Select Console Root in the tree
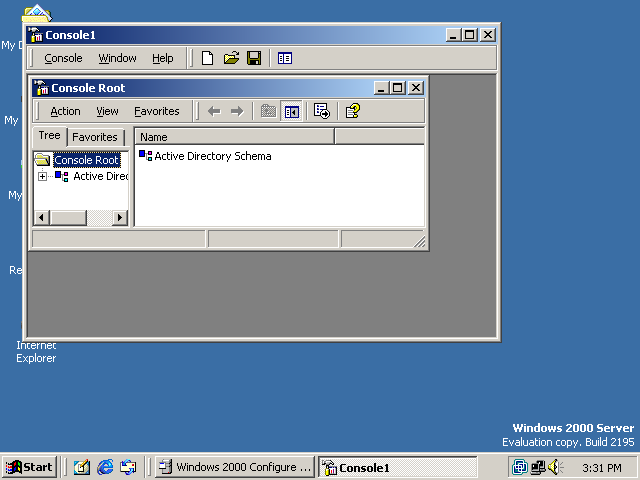Viewport: 640px width, 480px height. [87, 160]
